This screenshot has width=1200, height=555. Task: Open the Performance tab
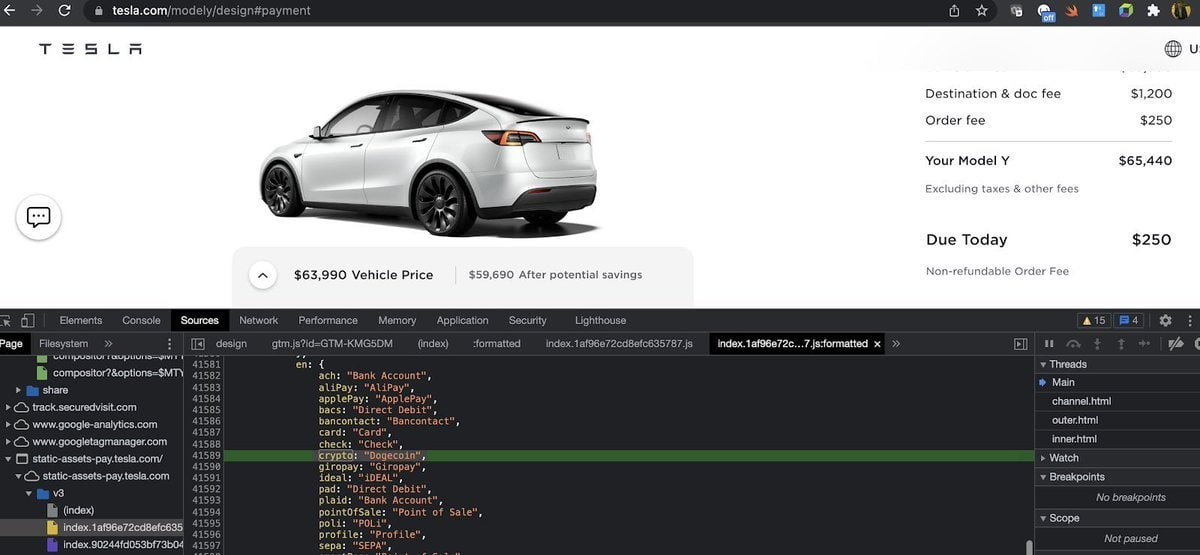click(x=328, y=321)
